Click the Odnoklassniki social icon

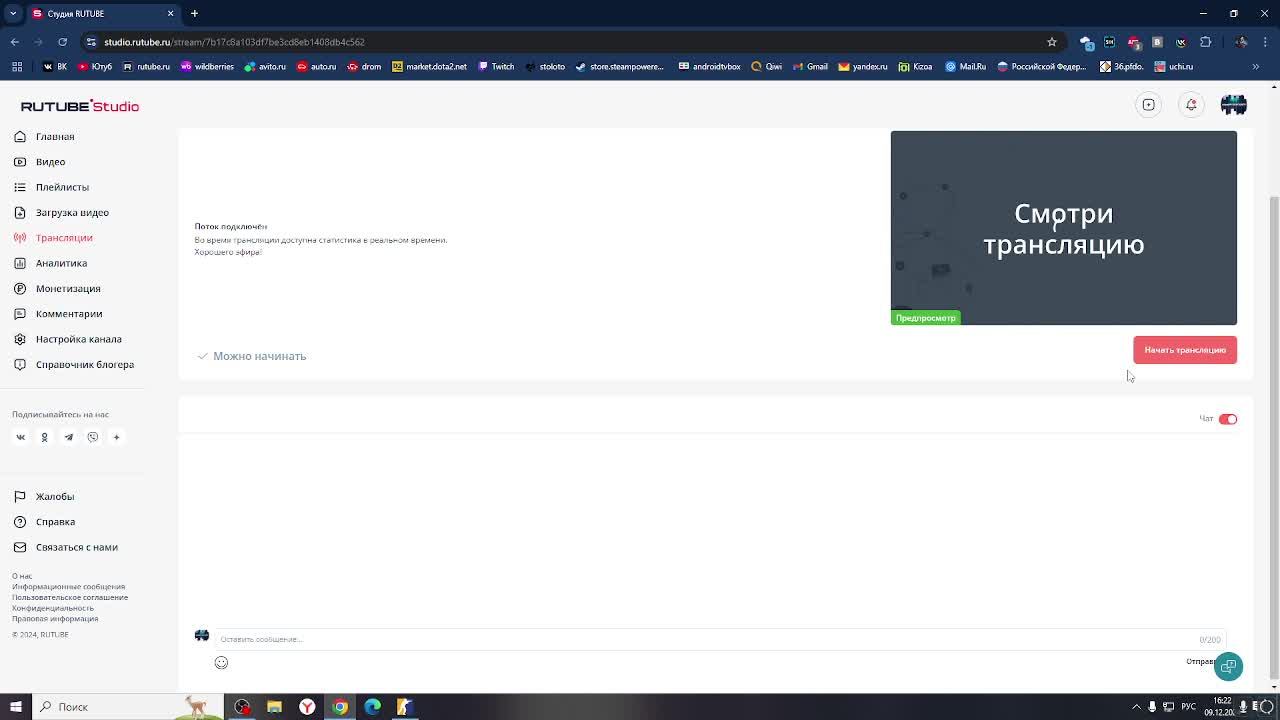point(44,437)
